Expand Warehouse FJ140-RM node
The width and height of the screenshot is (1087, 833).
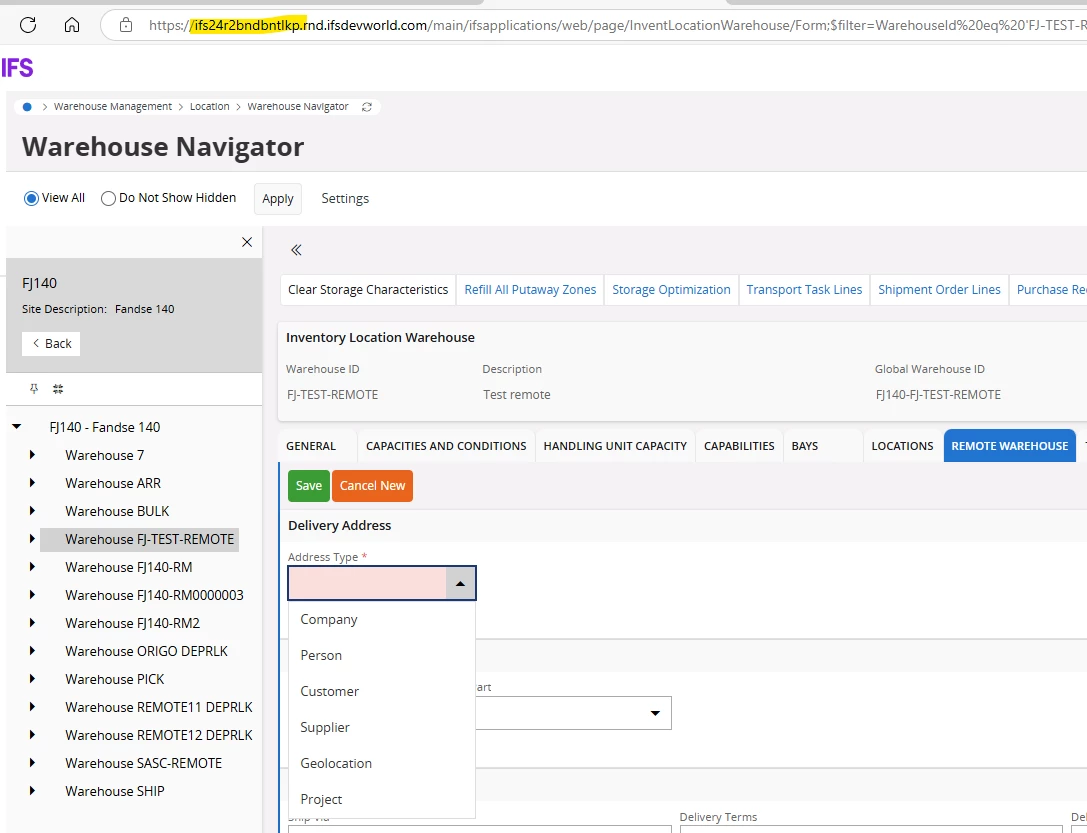[x=33, y=567]
